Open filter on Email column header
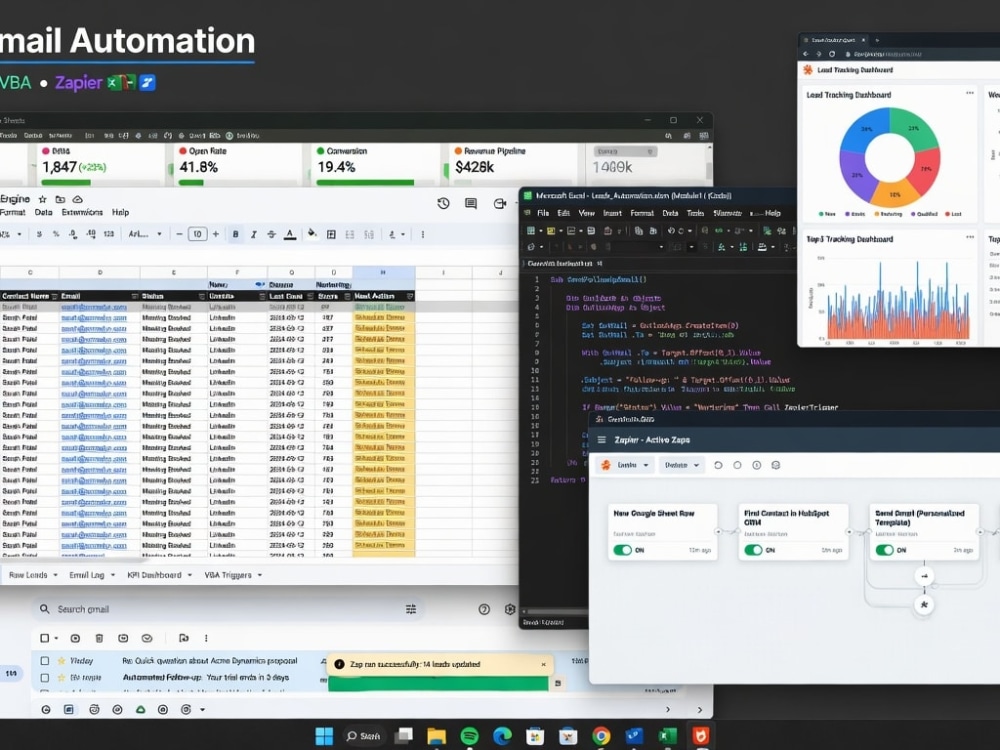The image size is (1000, 750). coord(135,297)
